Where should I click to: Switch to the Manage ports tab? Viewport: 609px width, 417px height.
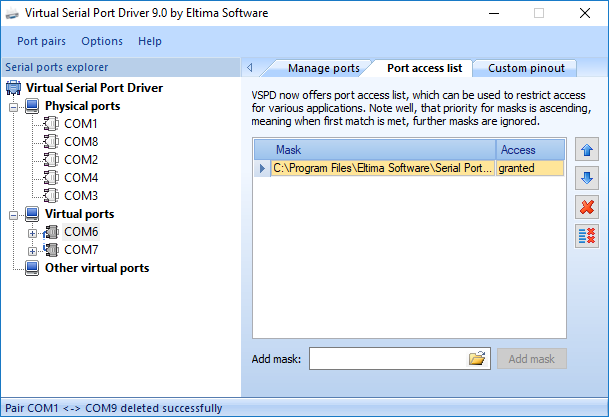click(323, 68)
